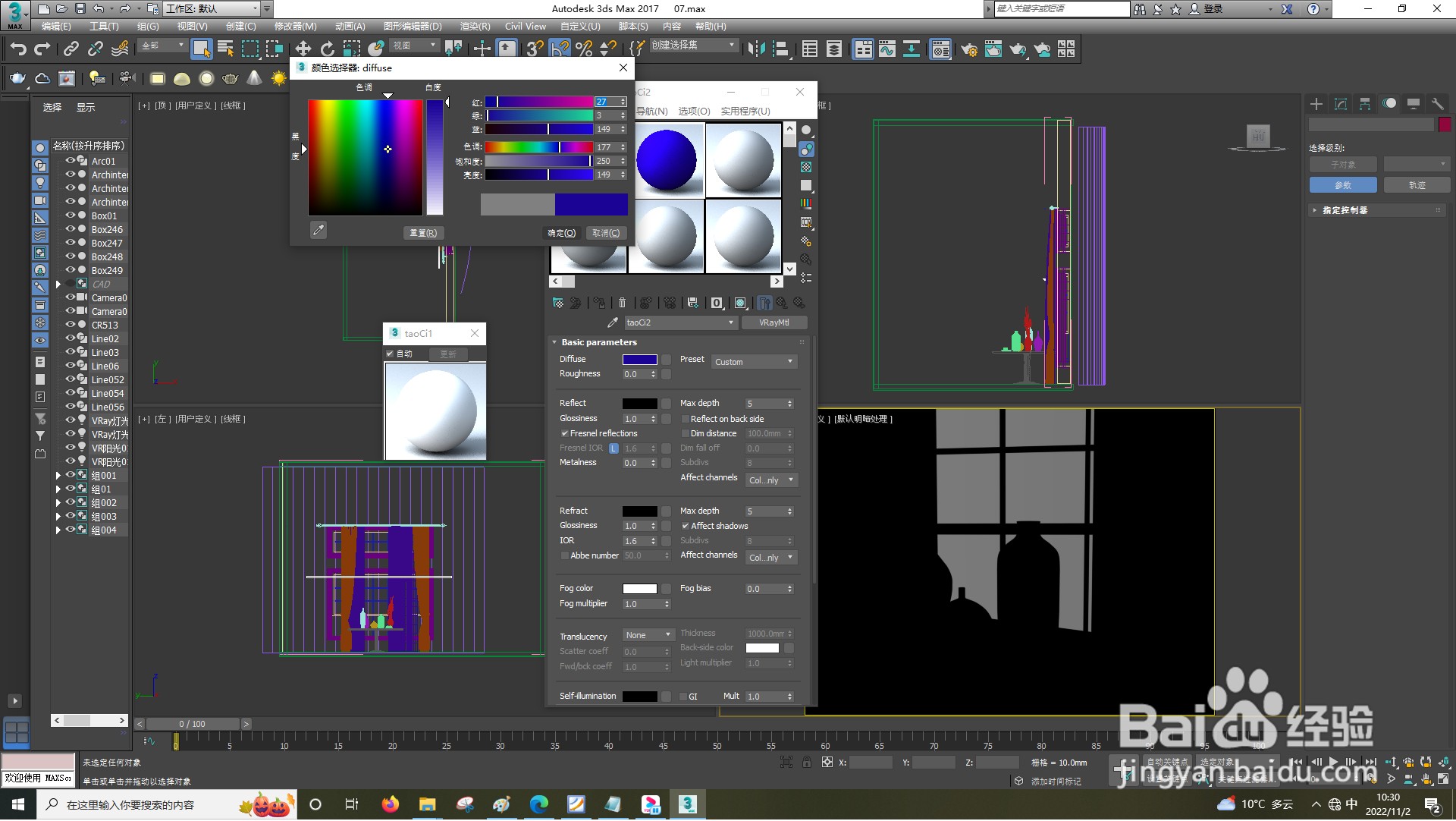Open the 全部 selection filter dropdown

pos(163,46)
